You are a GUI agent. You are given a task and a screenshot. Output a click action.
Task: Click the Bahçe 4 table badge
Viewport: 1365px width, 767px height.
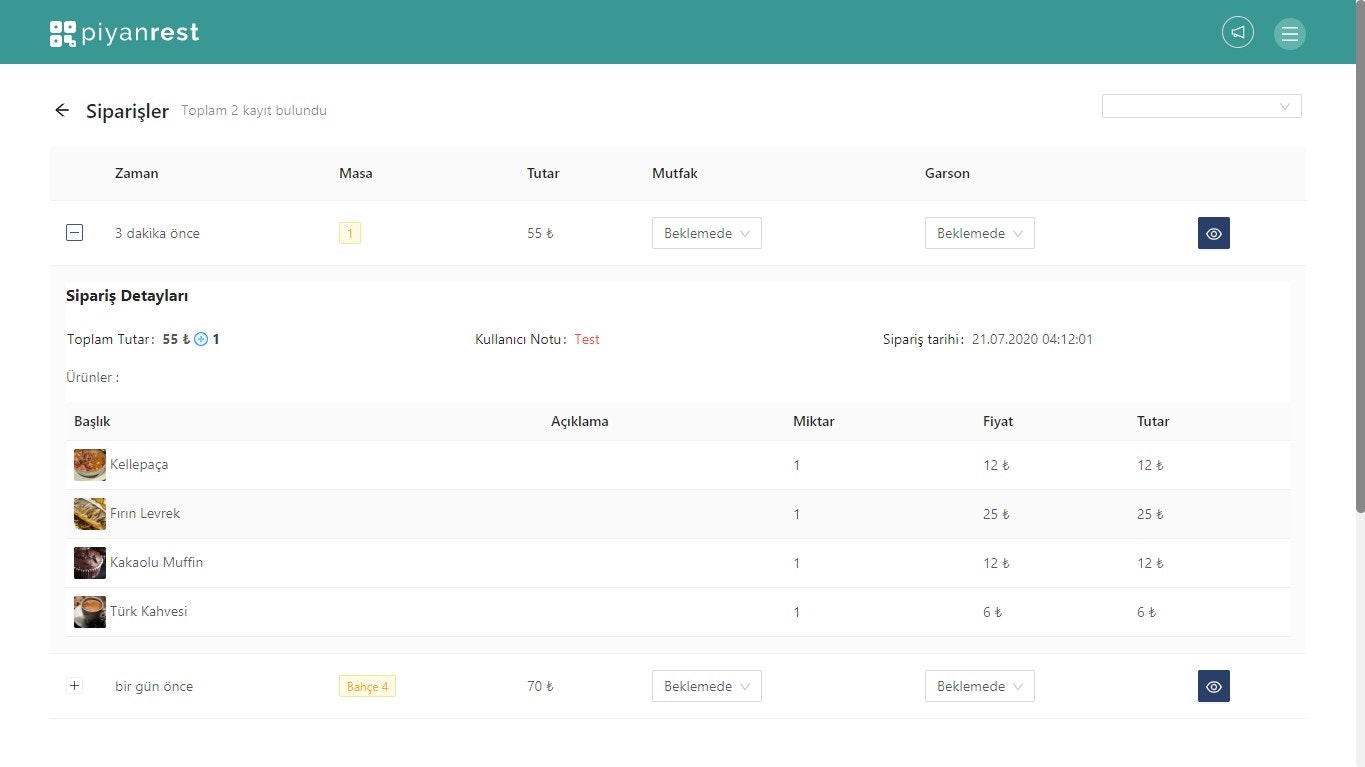(367, 686)
